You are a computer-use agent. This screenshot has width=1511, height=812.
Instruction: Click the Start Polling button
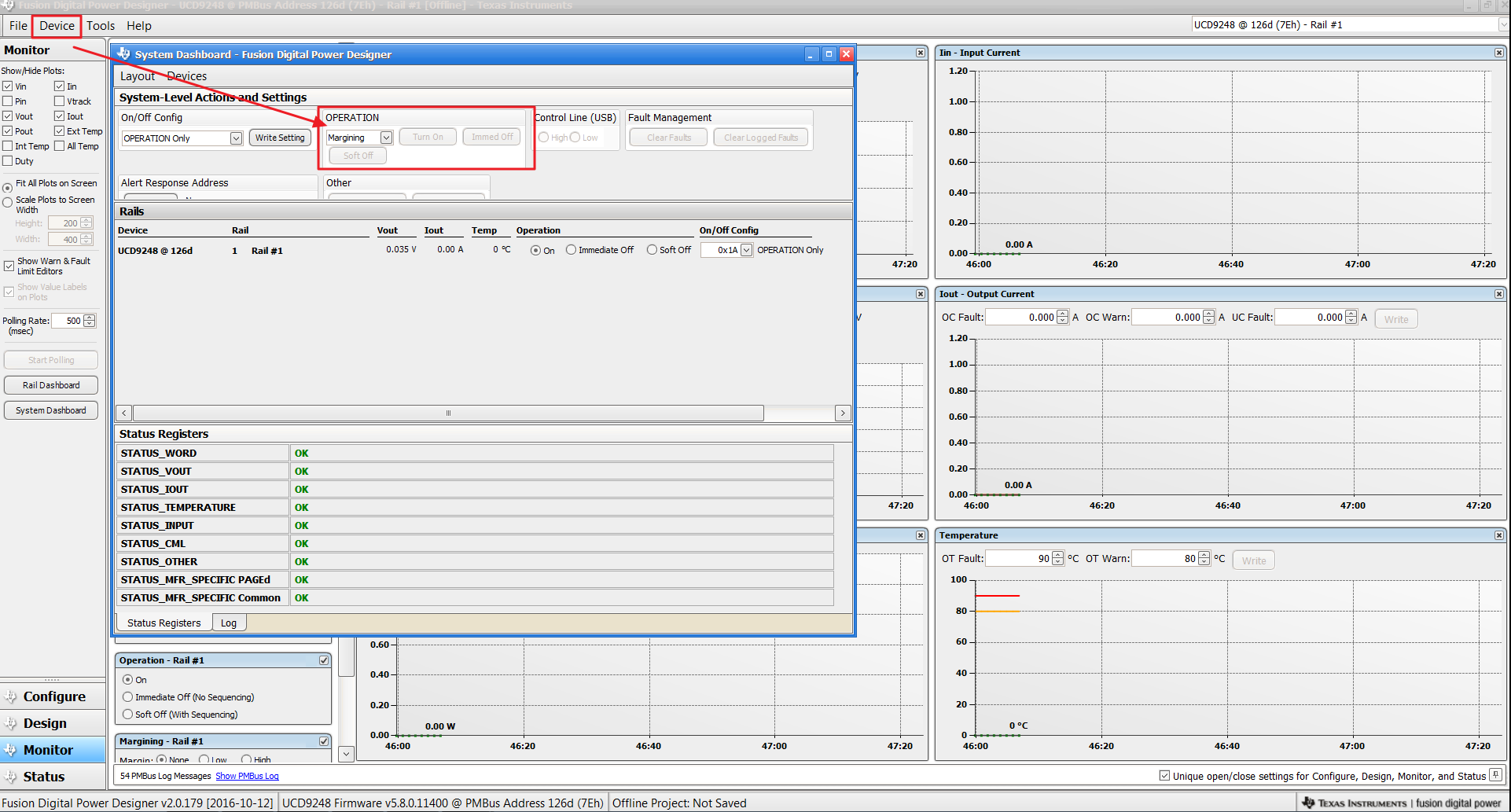pyautogui.click(x=51, y=360)
